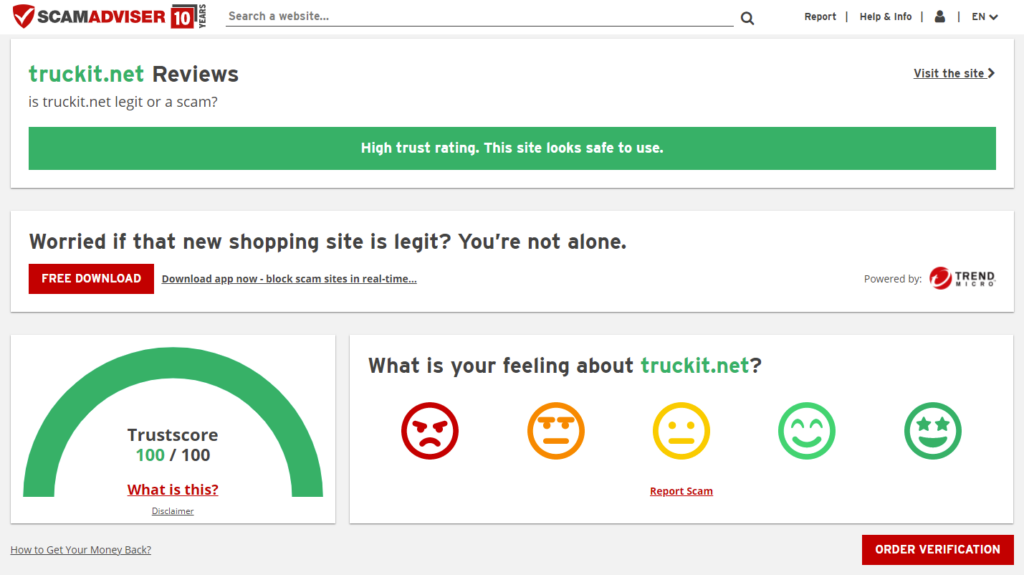Click the Trend Micro logo
1024x575 pixels.
pyautogui.click(x=962, y=278)
